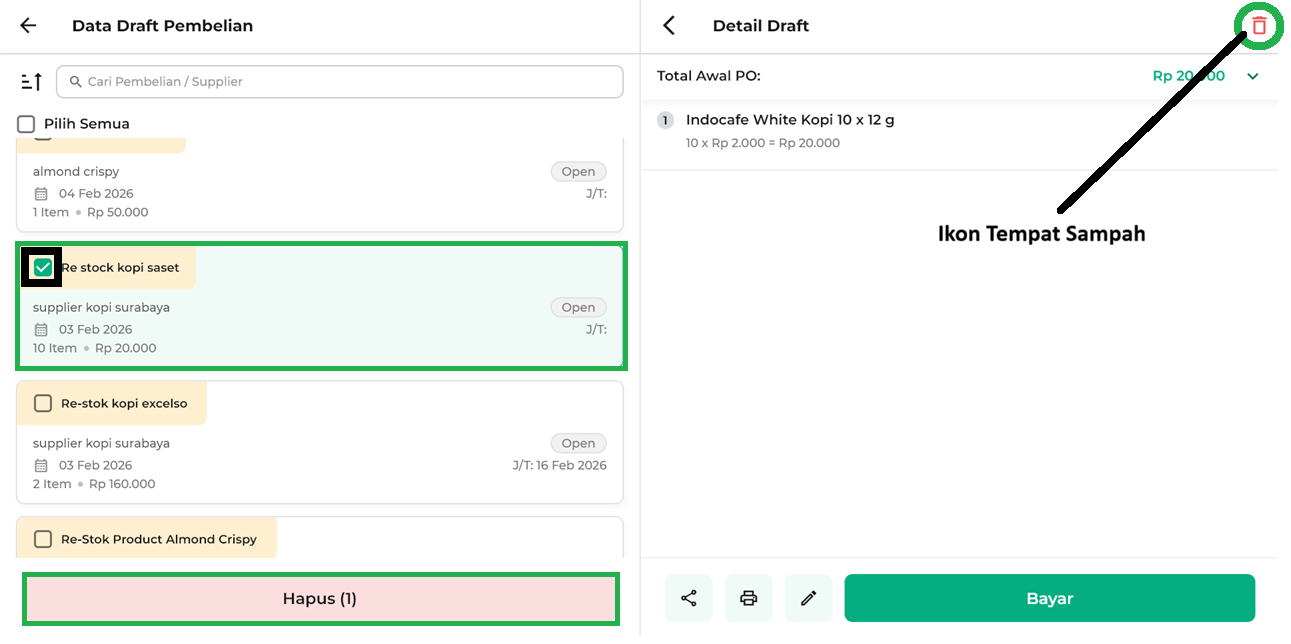The width and height of the screenshot is (1291, 644).
Task: Click the search magnifier icon
Action: [75, 82]
